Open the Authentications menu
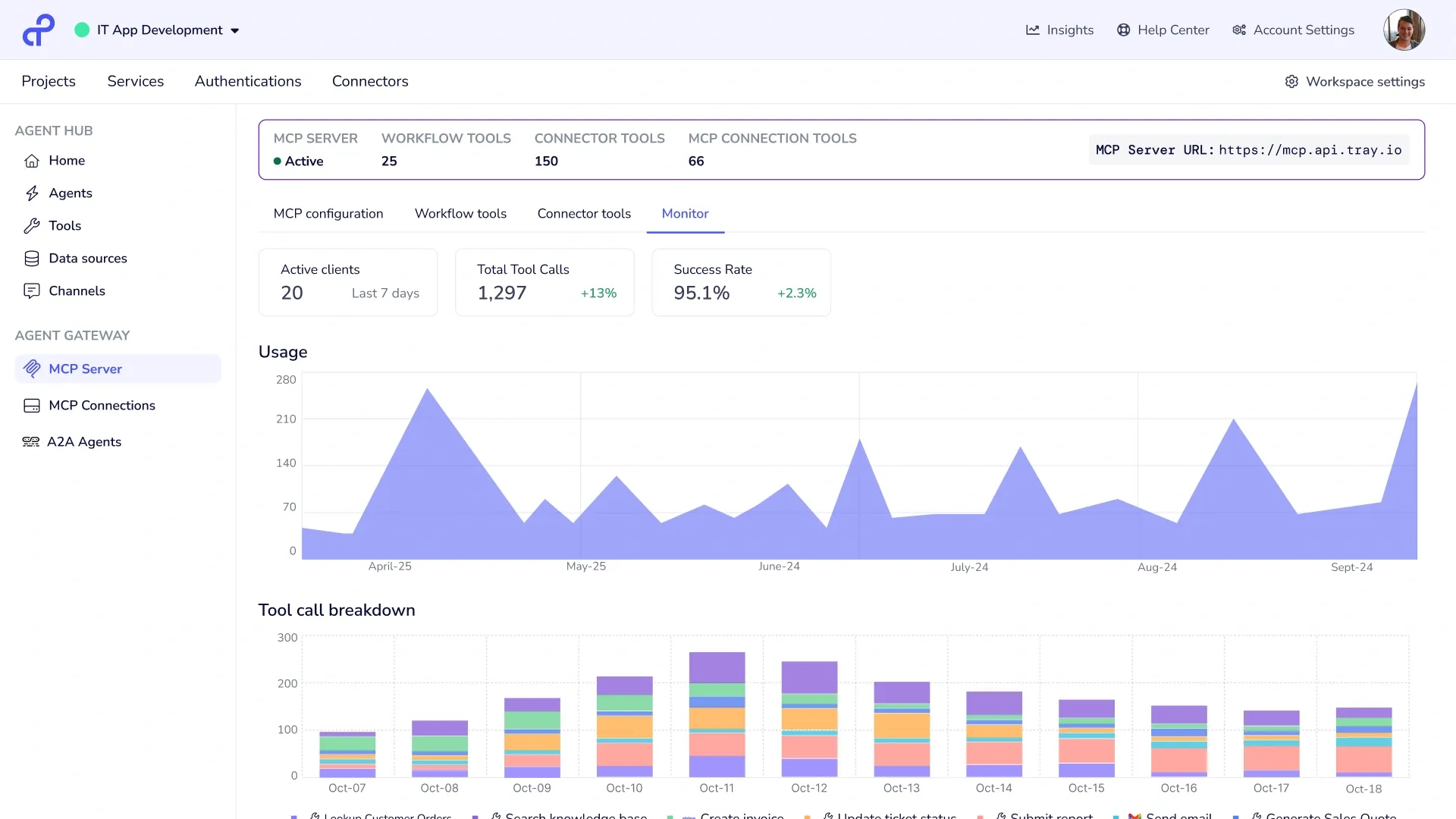The image size is (1456, 819). click(x=248, y=81)
